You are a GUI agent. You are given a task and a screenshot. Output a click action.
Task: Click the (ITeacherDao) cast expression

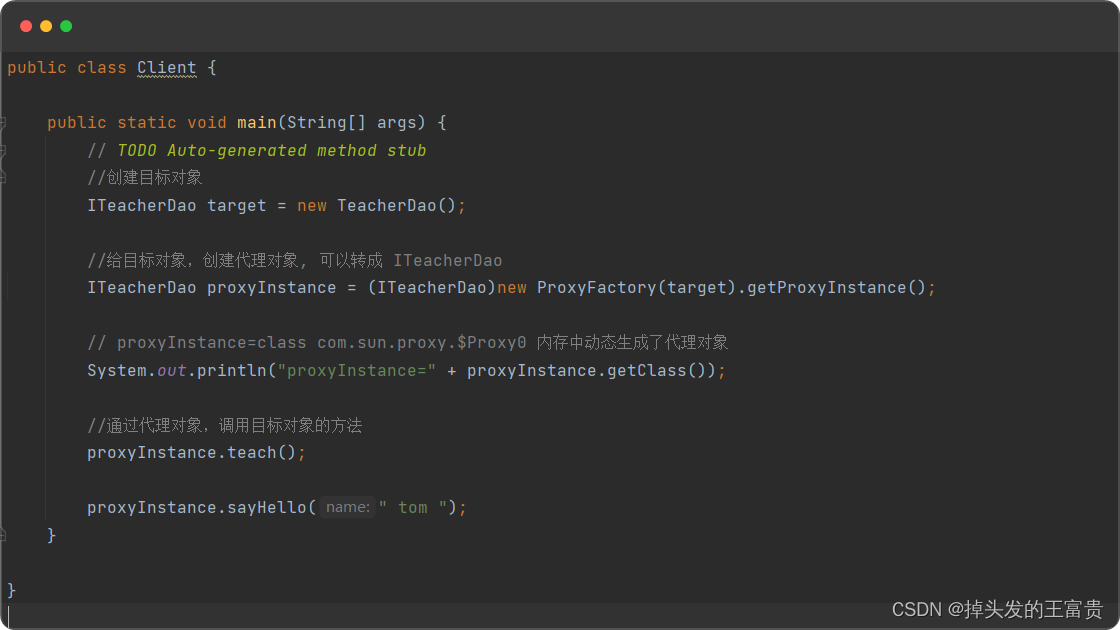[432, 288]
